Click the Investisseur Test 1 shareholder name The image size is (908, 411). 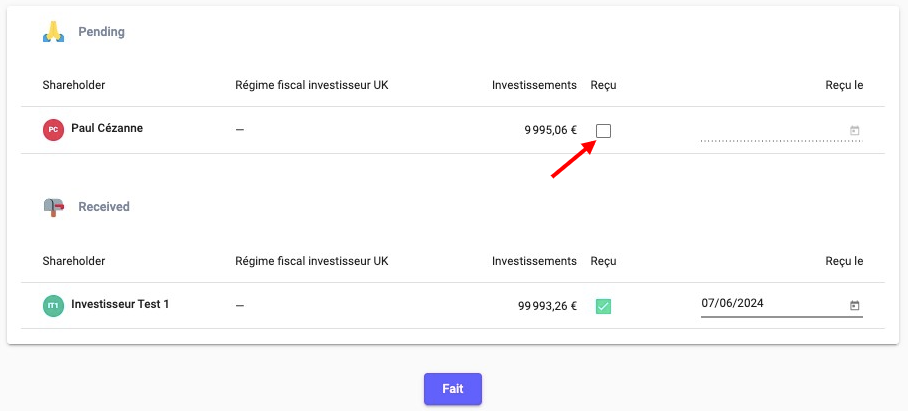click(120, 304)
